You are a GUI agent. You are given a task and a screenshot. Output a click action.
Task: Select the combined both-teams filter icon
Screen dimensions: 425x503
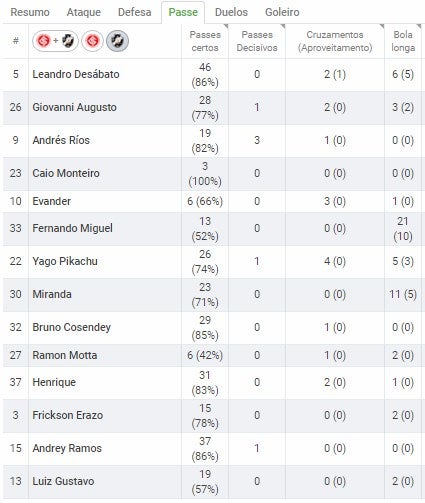[x=55, y=41]
